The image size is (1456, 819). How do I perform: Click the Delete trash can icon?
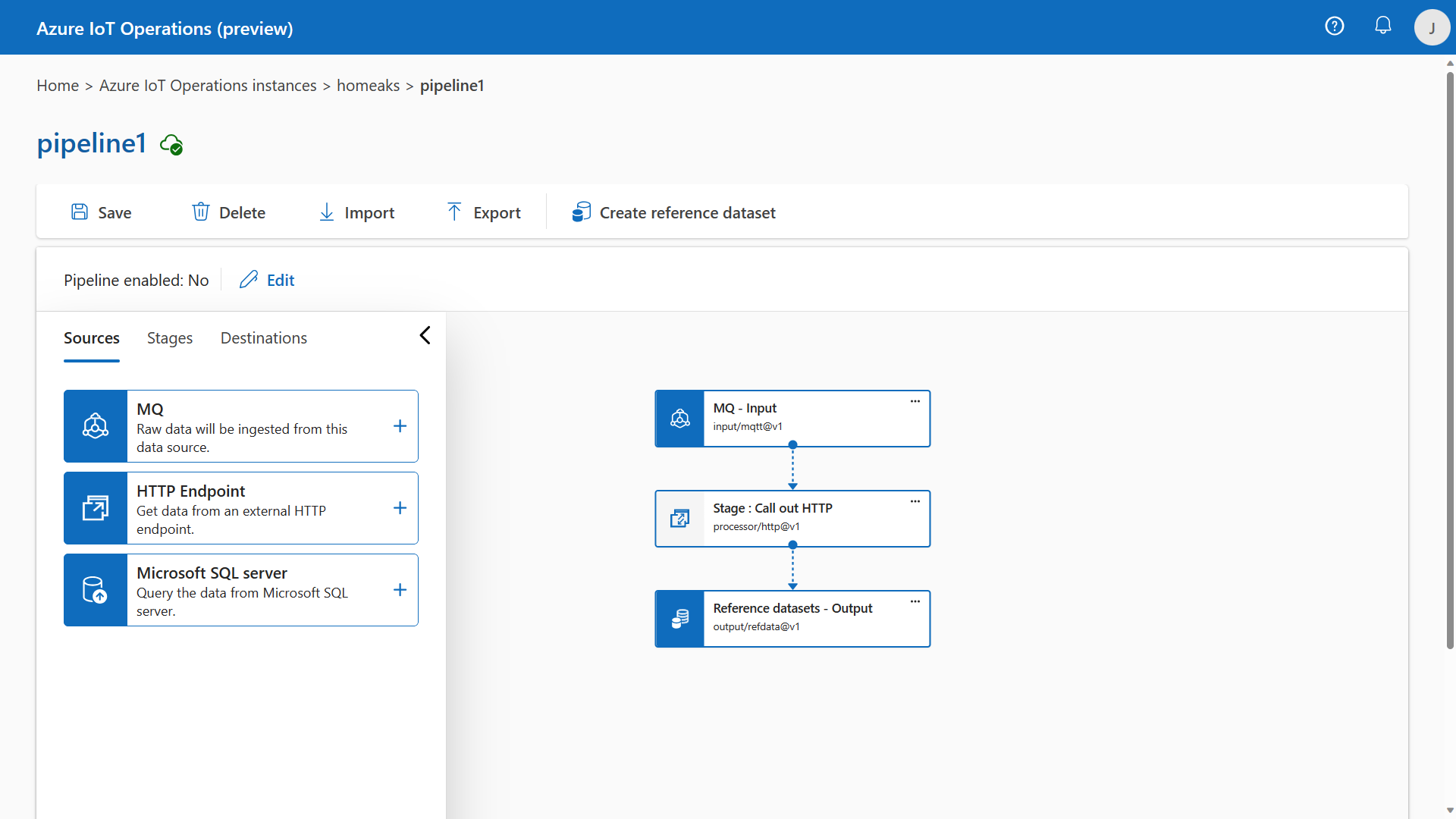pos(200,212)
